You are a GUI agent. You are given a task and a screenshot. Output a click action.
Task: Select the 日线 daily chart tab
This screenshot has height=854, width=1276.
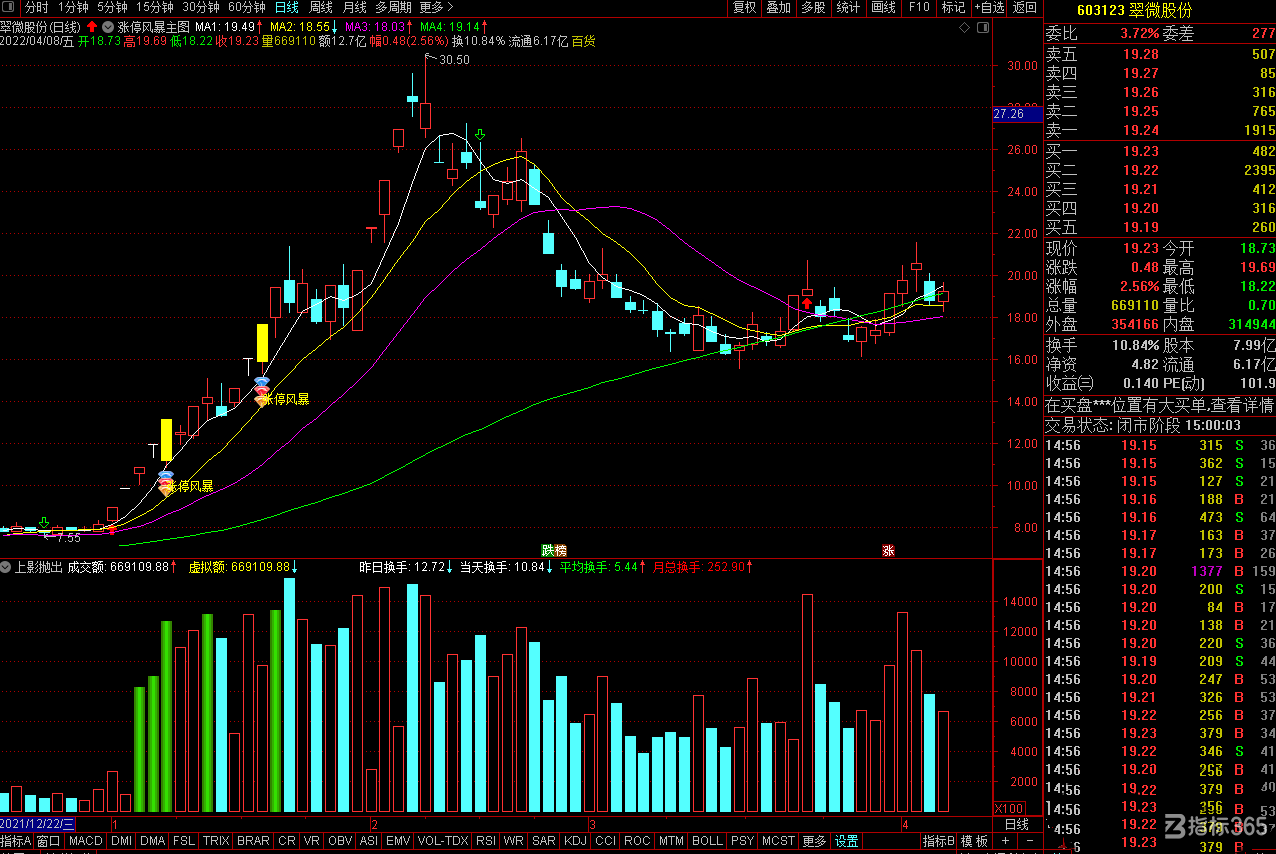tap(287, 7)
